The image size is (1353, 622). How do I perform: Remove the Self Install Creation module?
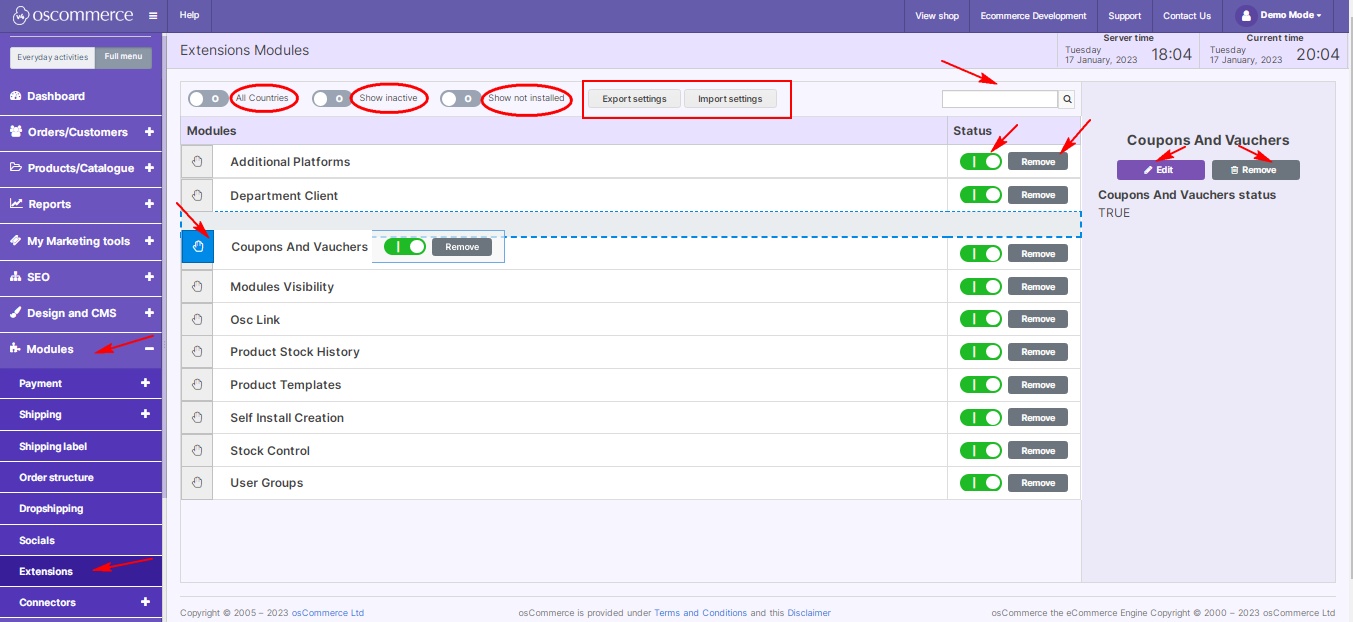1038,418
